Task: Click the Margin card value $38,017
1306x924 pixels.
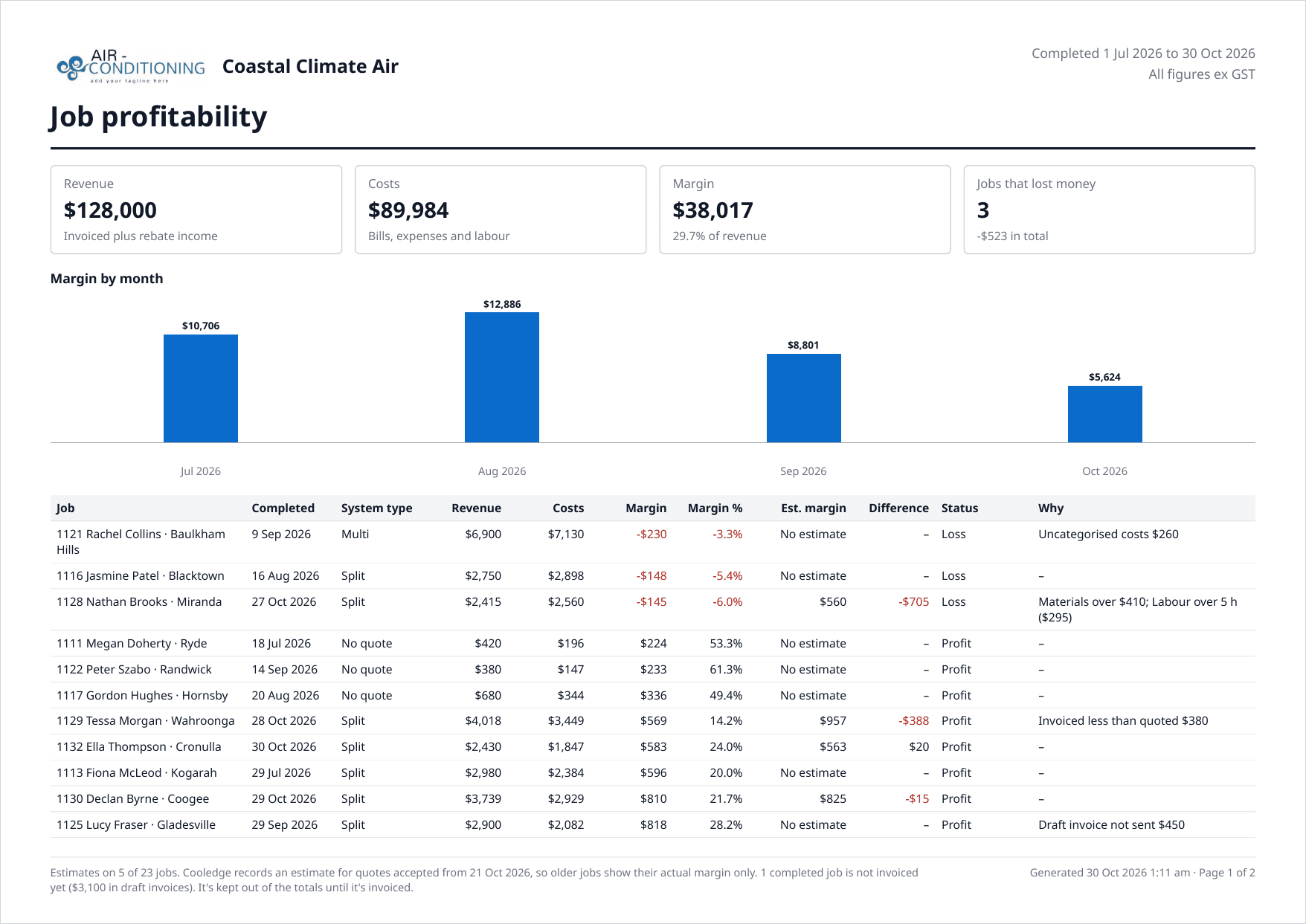Action: pos(712,210)
